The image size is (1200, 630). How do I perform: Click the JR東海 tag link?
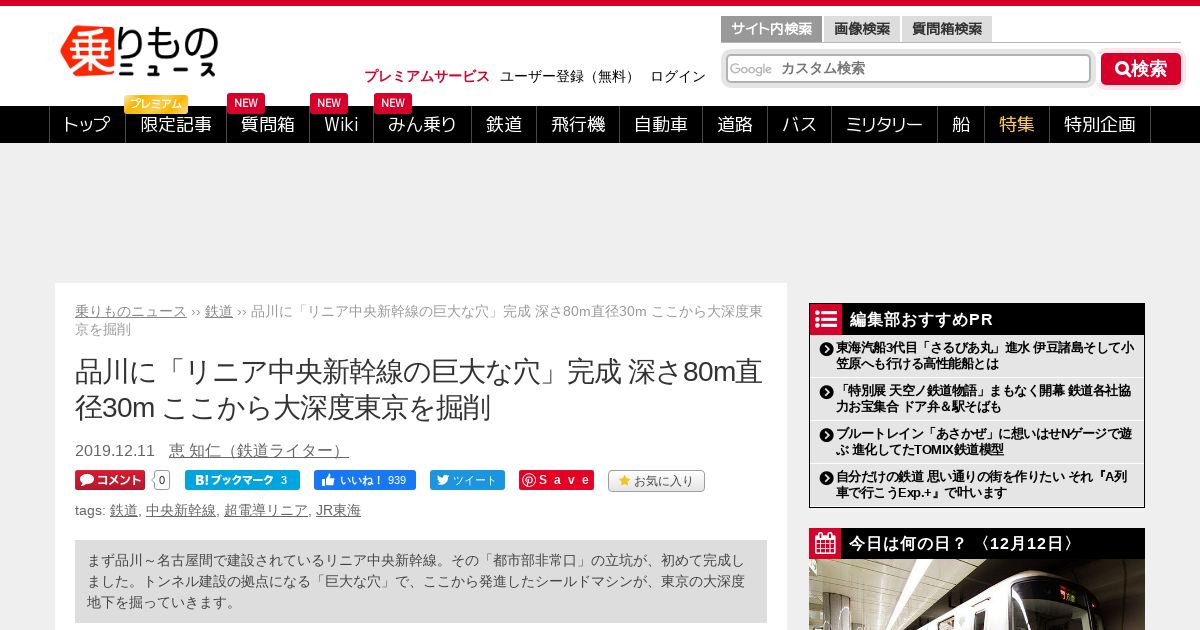pyautogui.click(x=338, y=510)
